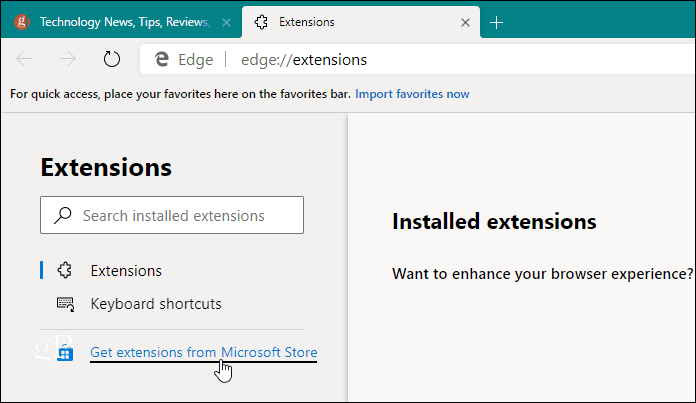Click the Forward arrow button
Screen dimensions: 696x403
[67, 59]
